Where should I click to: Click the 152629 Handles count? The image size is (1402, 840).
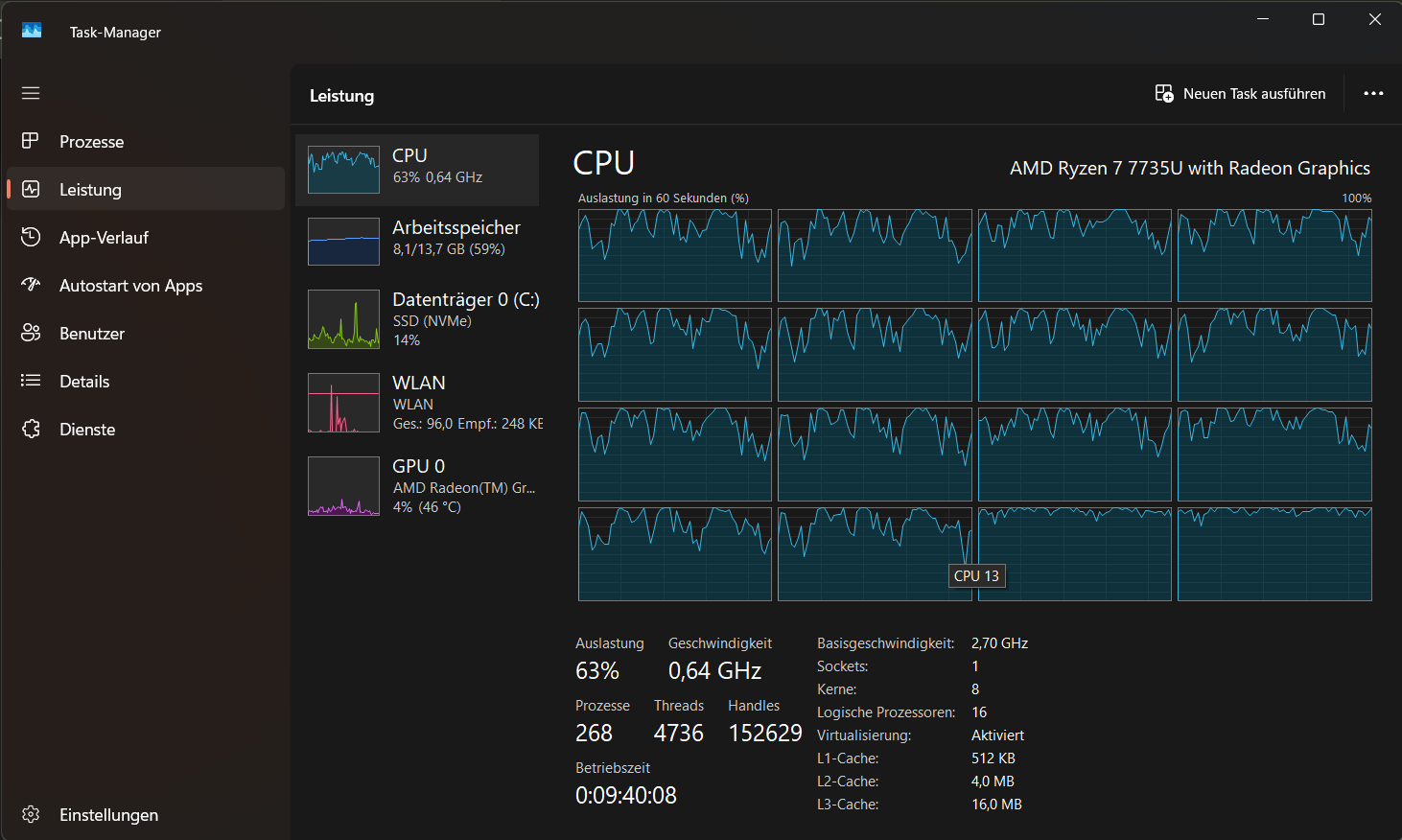point(765,734)
